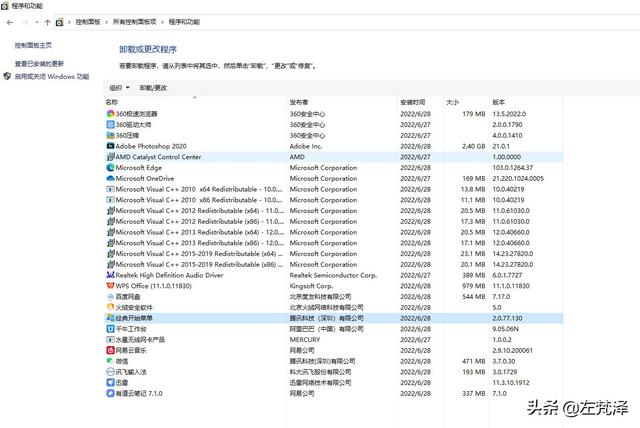640x428 pixels.
Task: Sort by the 版本 column header
Action: 498,102
